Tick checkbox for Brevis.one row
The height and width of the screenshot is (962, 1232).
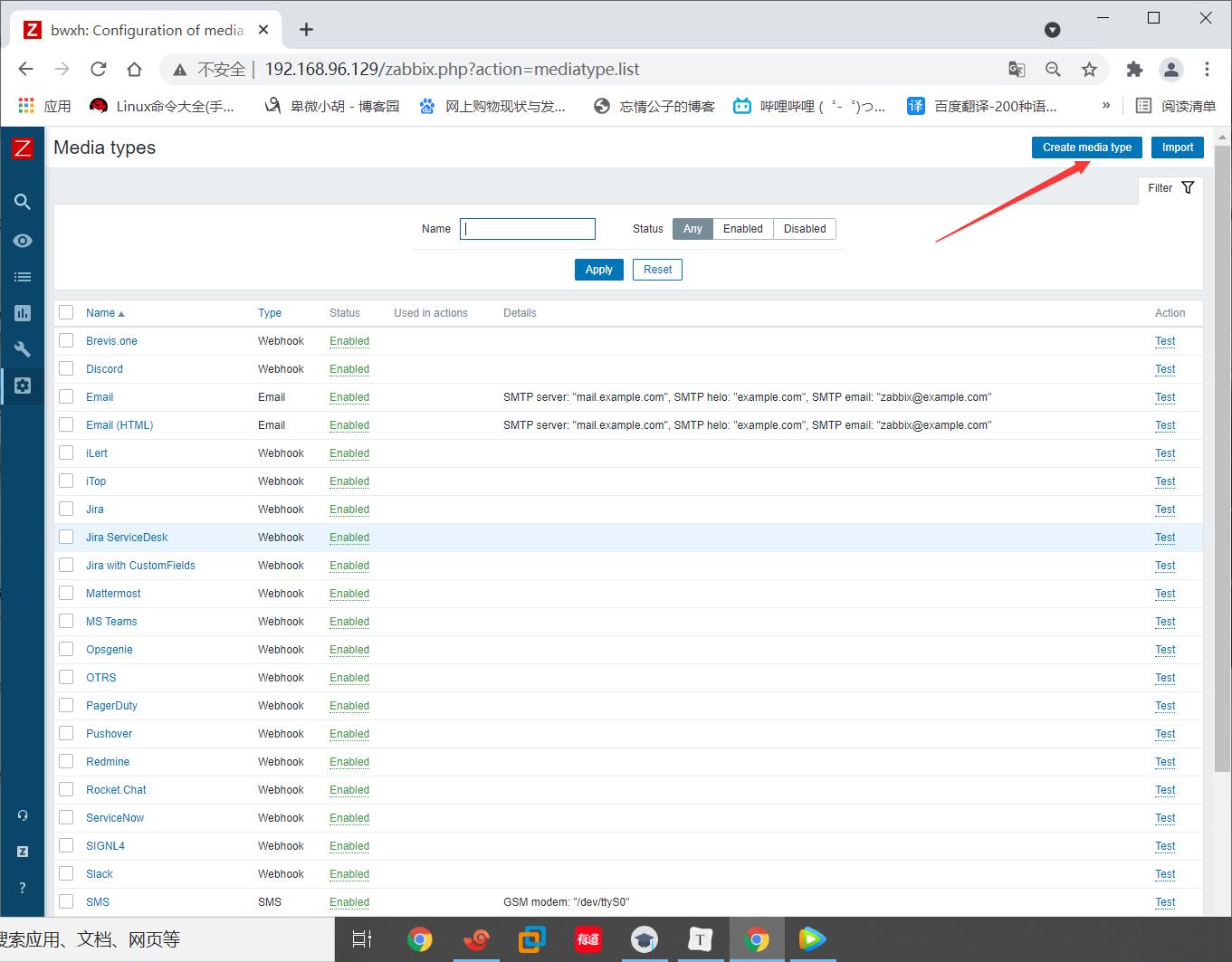click(x=66, y=340)
